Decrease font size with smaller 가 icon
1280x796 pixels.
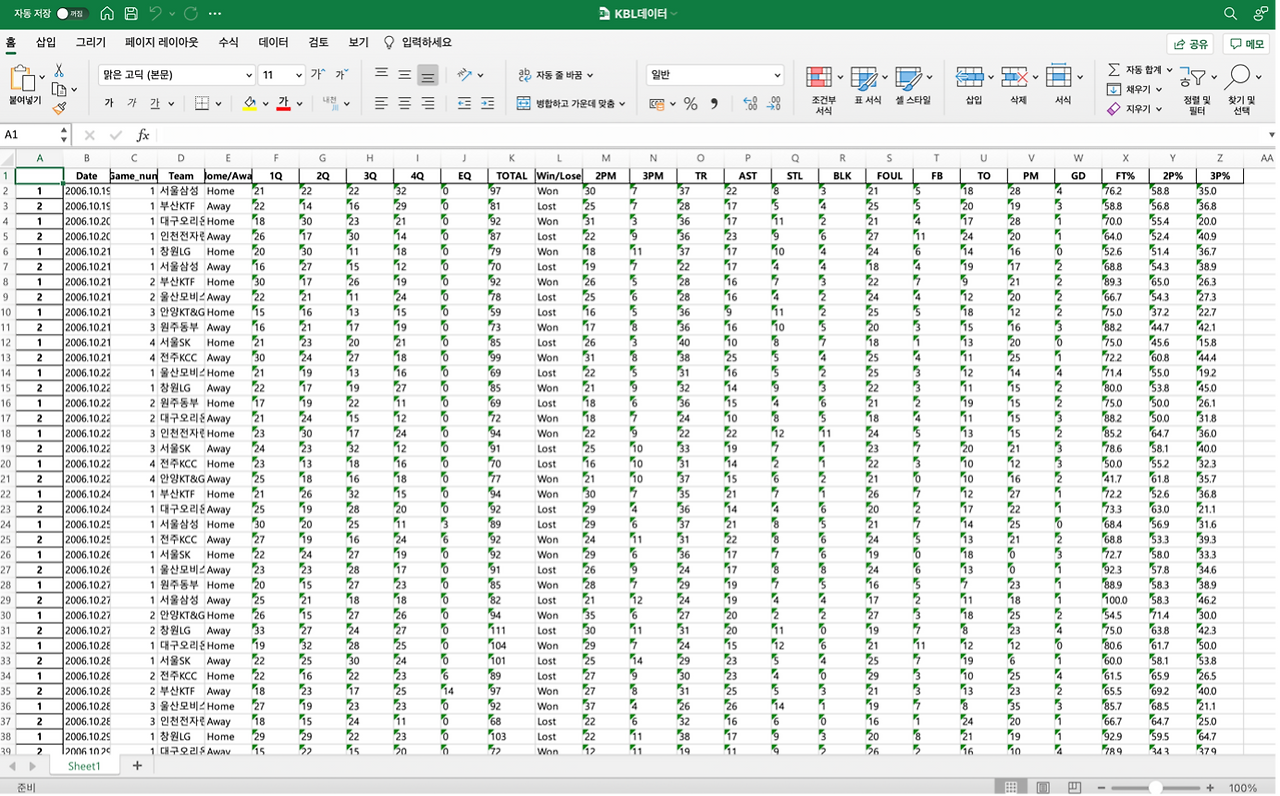341,75
